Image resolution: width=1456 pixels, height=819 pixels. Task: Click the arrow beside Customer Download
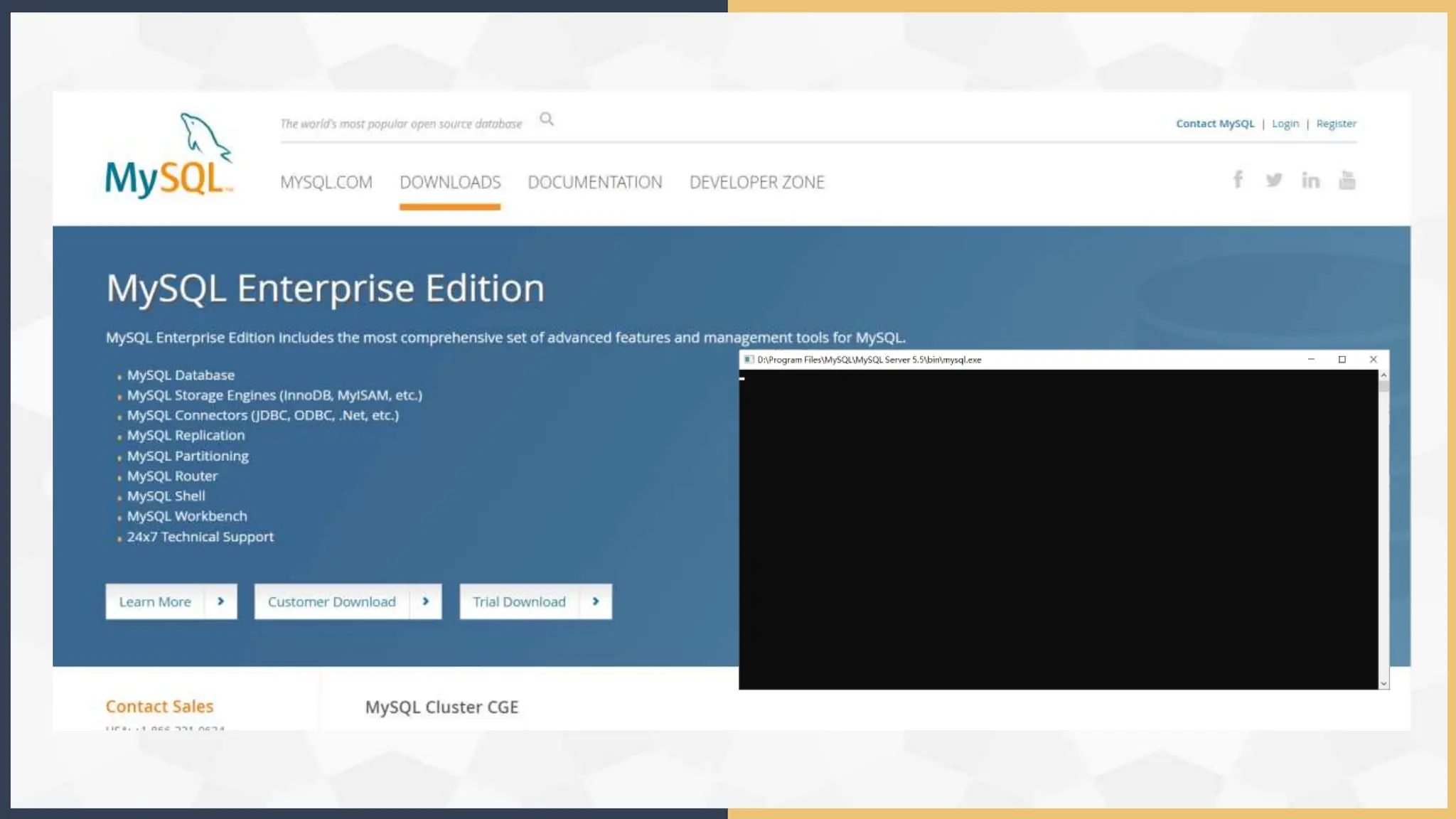point(426,601)
